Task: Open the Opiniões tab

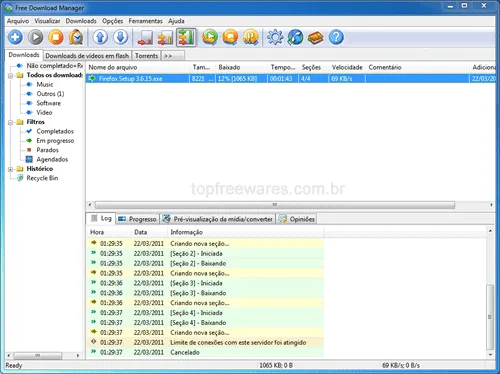Action: coord(297,219)
